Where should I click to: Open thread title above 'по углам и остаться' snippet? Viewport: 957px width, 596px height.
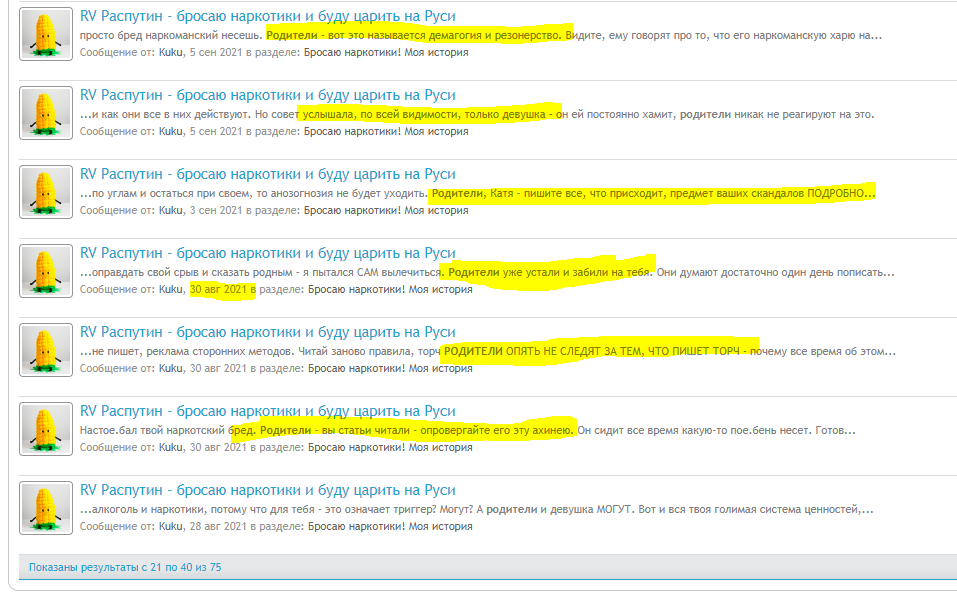click(267, 174)
